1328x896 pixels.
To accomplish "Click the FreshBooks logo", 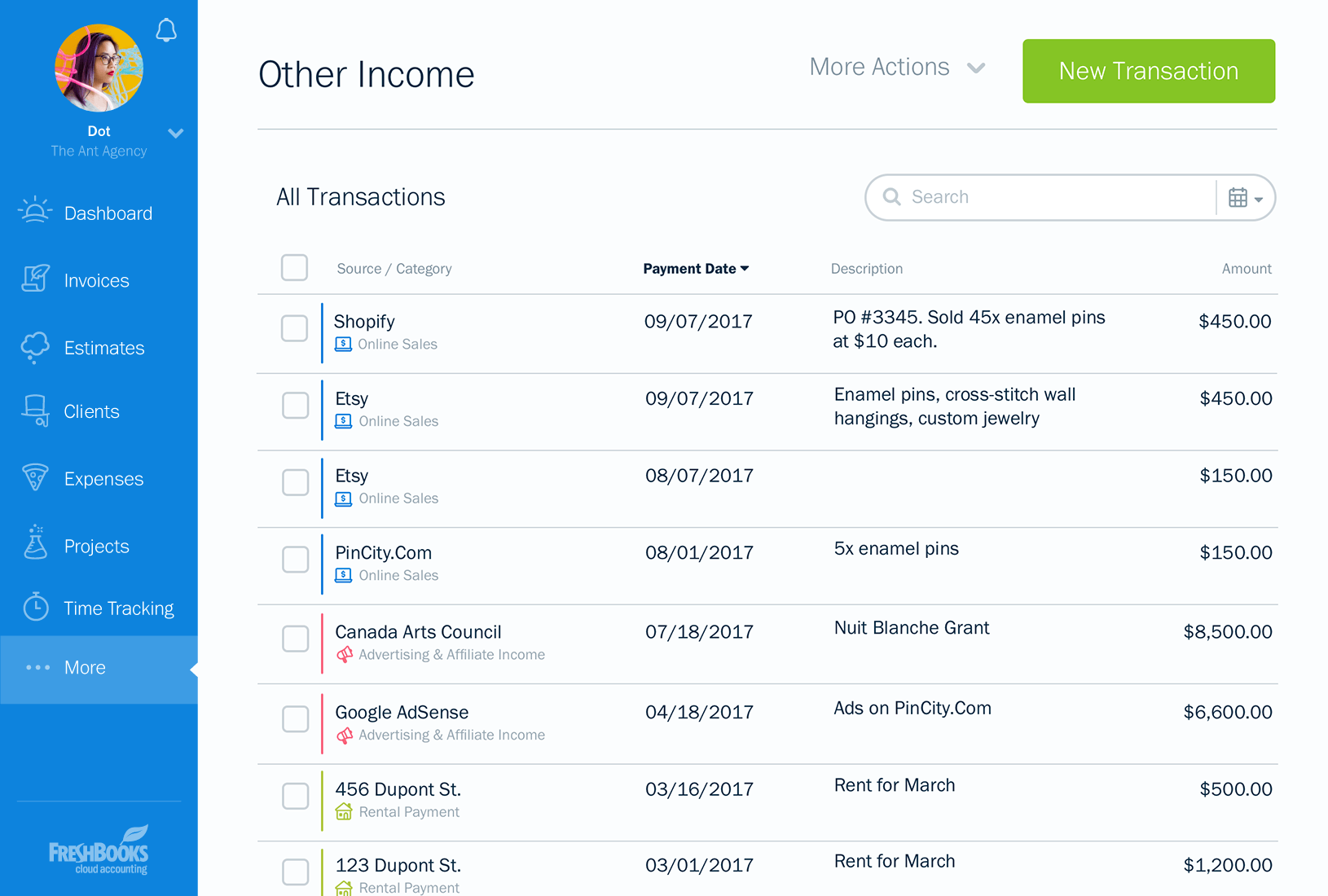I will tap(99, 850).
